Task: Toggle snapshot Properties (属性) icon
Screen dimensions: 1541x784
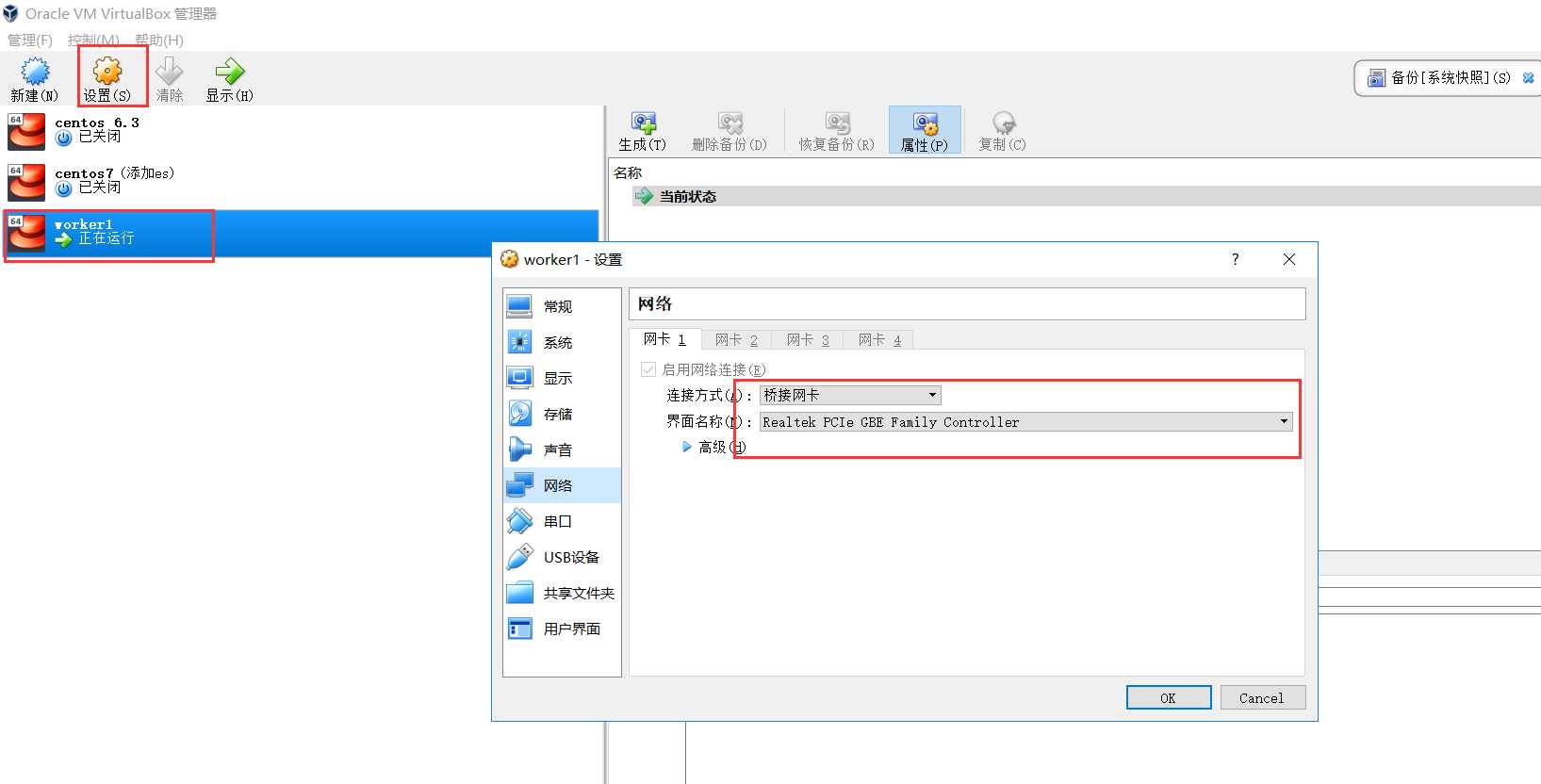Action: point(925,123)
